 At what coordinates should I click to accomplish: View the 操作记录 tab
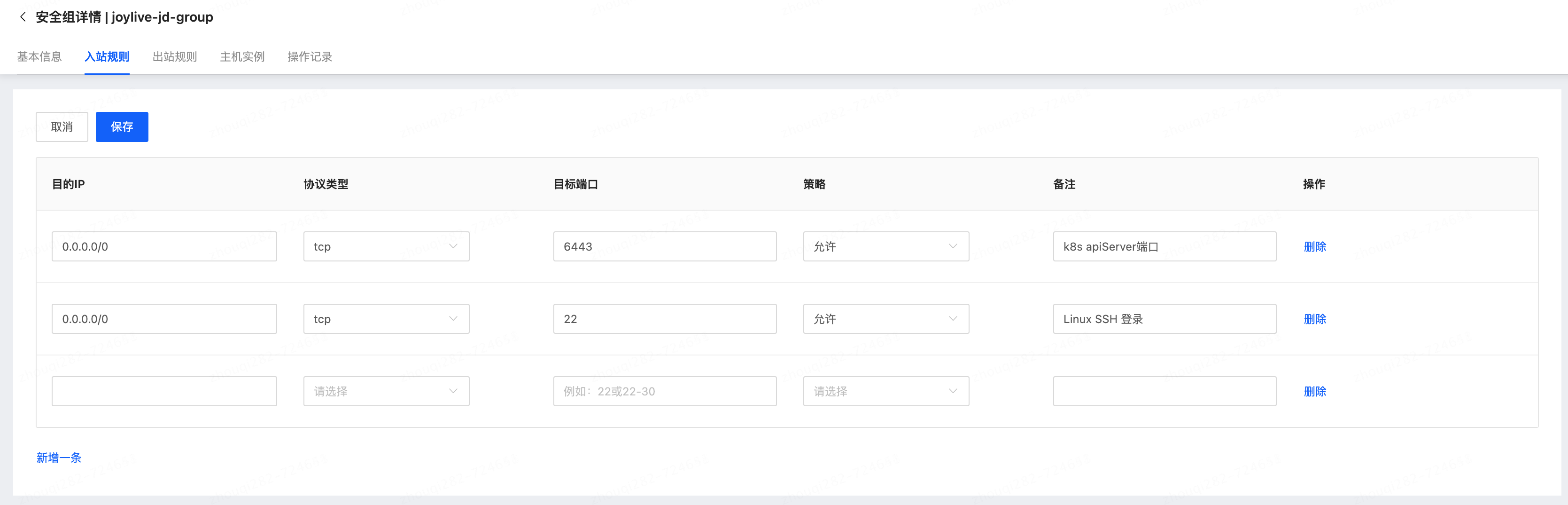310,56
